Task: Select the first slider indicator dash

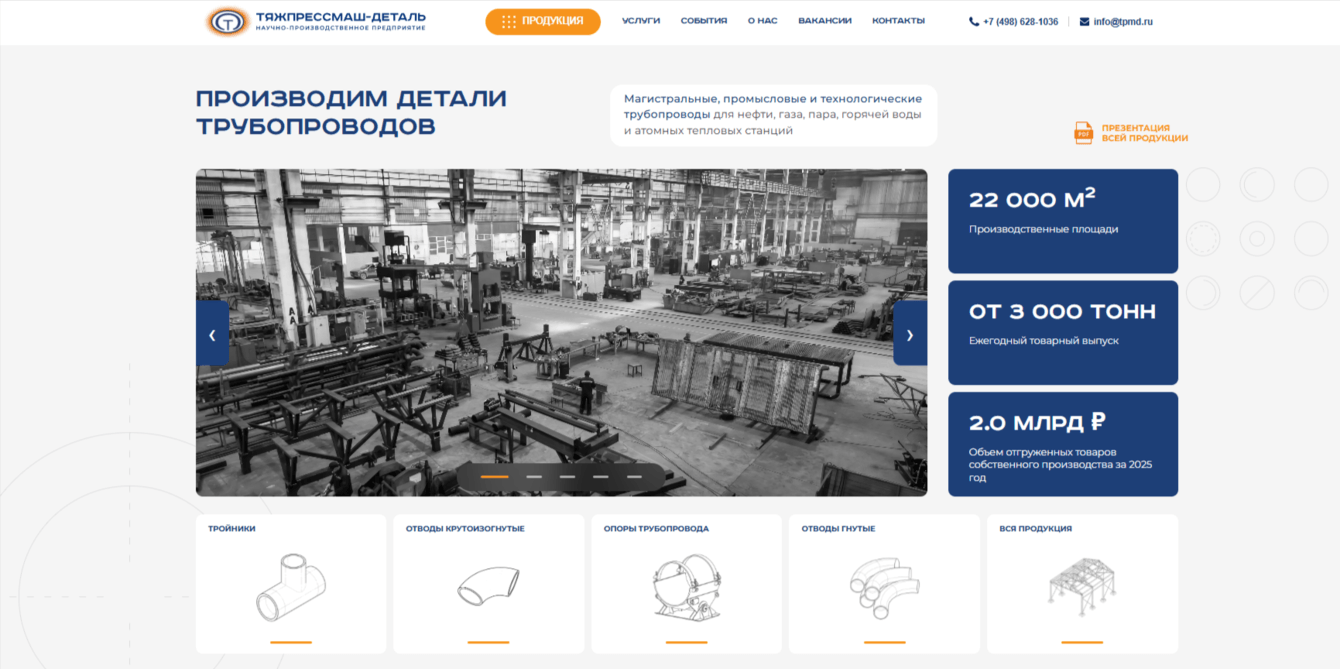Action: coord(495,477)
